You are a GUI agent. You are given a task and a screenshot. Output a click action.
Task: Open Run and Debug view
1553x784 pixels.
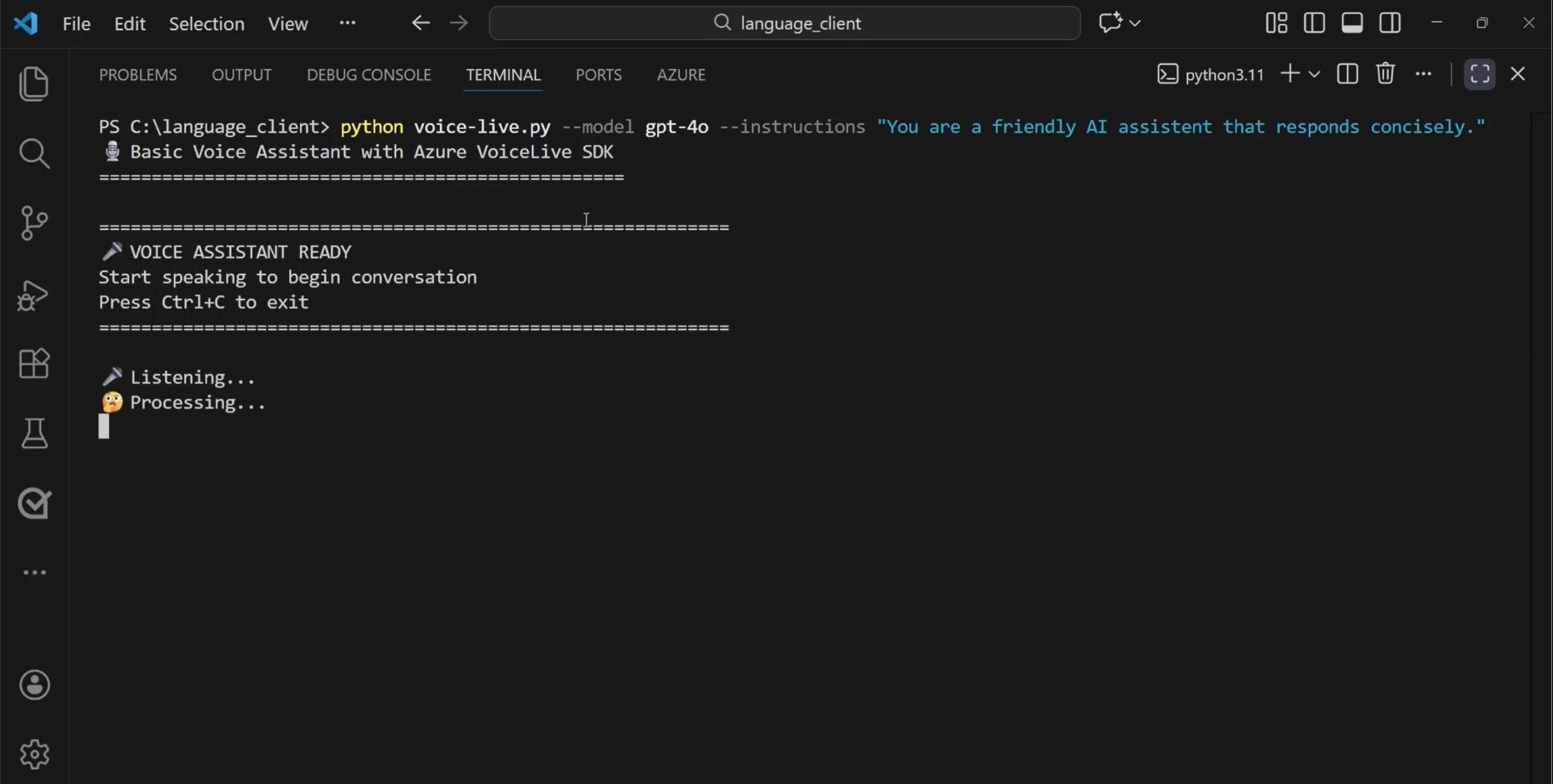[34, 295]
